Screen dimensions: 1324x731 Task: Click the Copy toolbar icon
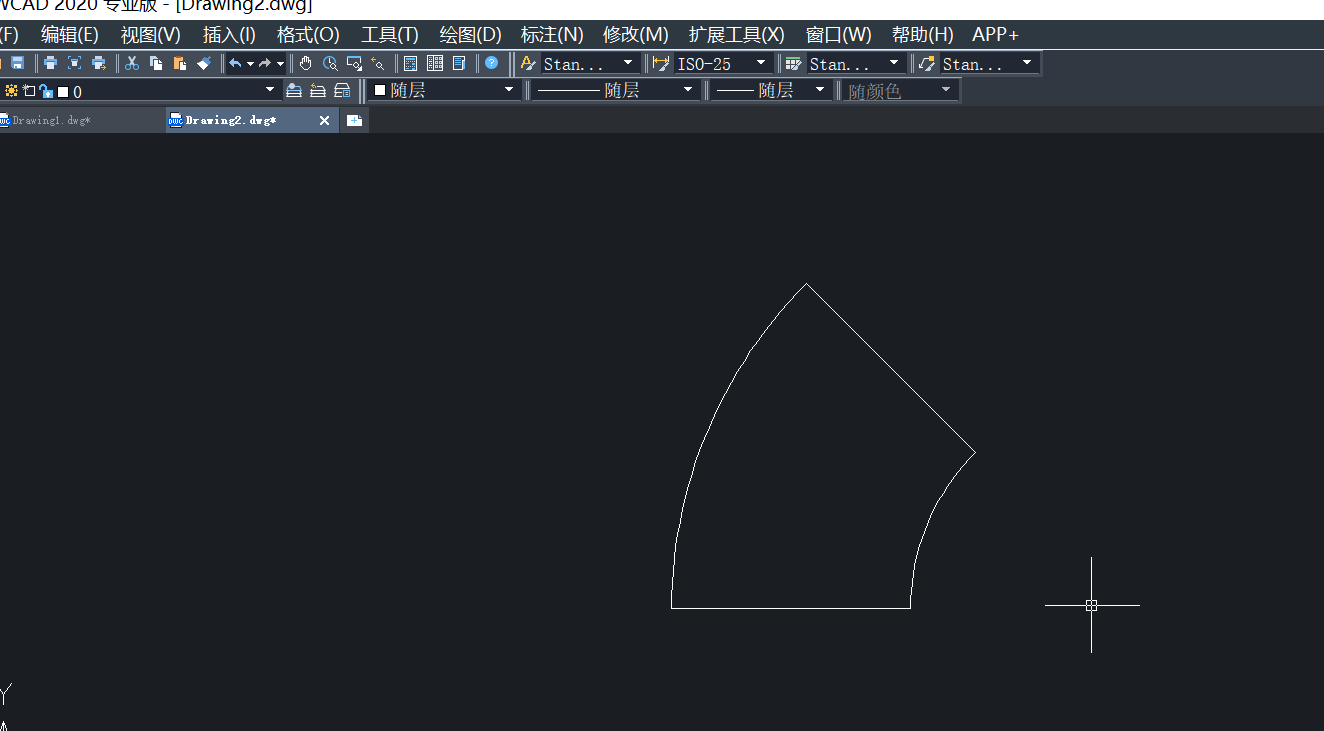156,63
